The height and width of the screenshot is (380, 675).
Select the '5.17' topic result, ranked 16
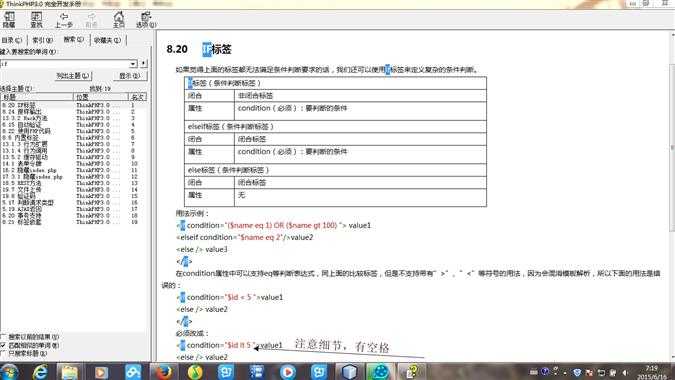point(74,202)
